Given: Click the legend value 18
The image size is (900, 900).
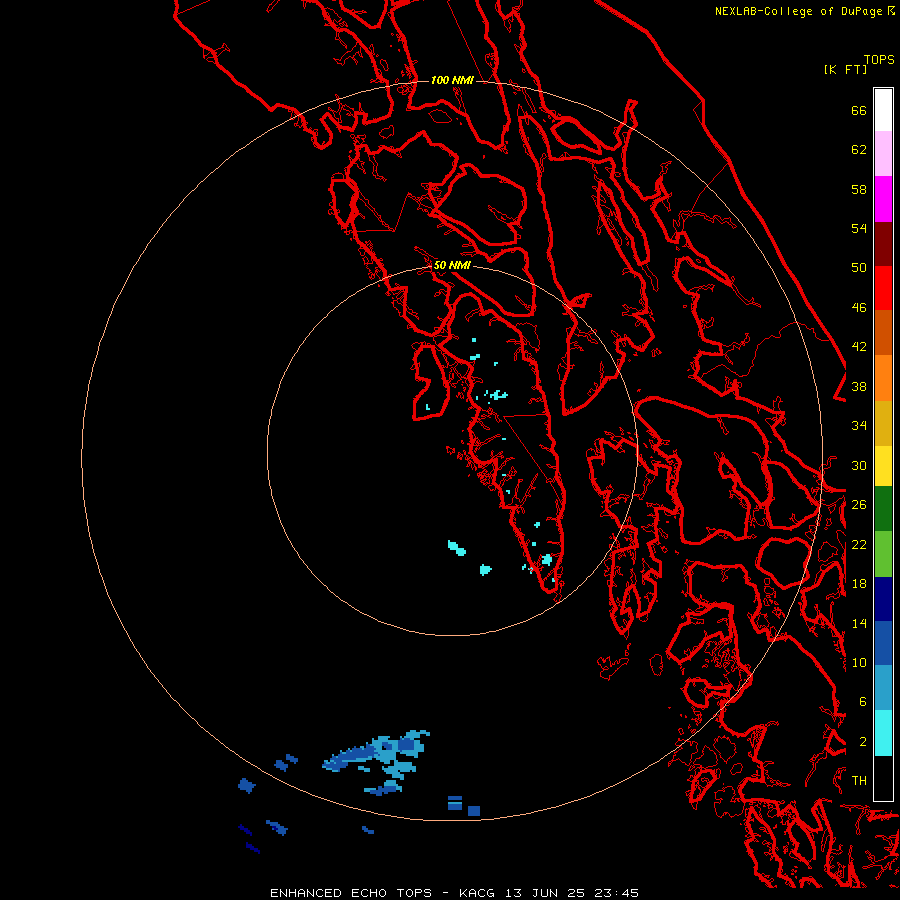Looking at the screenshot, I should (x=859, y=584).
